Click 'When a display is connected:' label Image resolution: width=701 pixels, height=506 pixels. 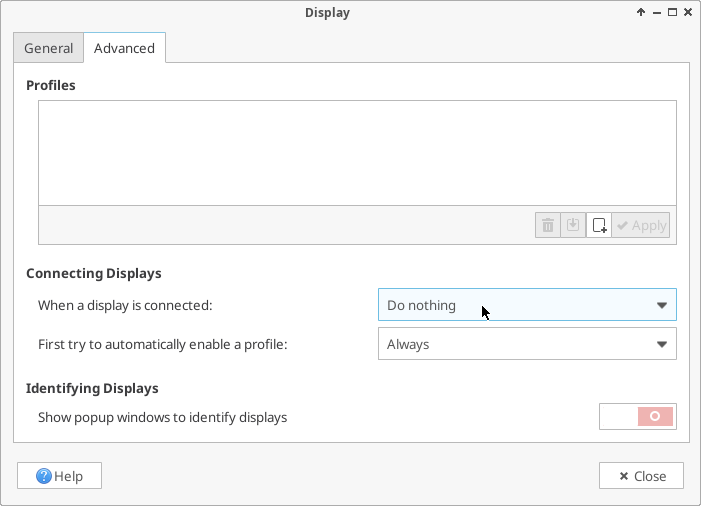(x=125, y=305)
